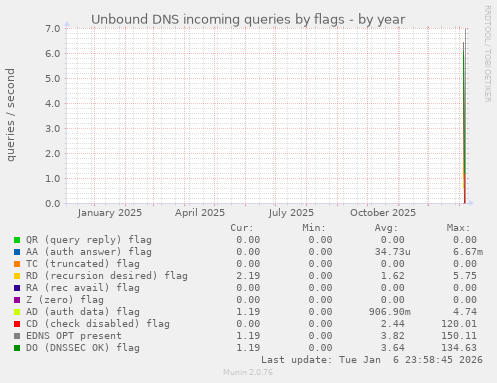The image size is (497, 383).
Task: Click the 'January 2025' x-axis label
Action: click(x=110, y=213)
